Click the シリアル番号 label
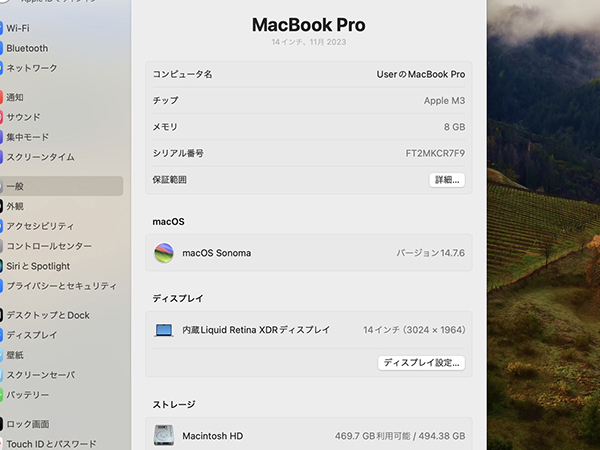 coord(178,153)
